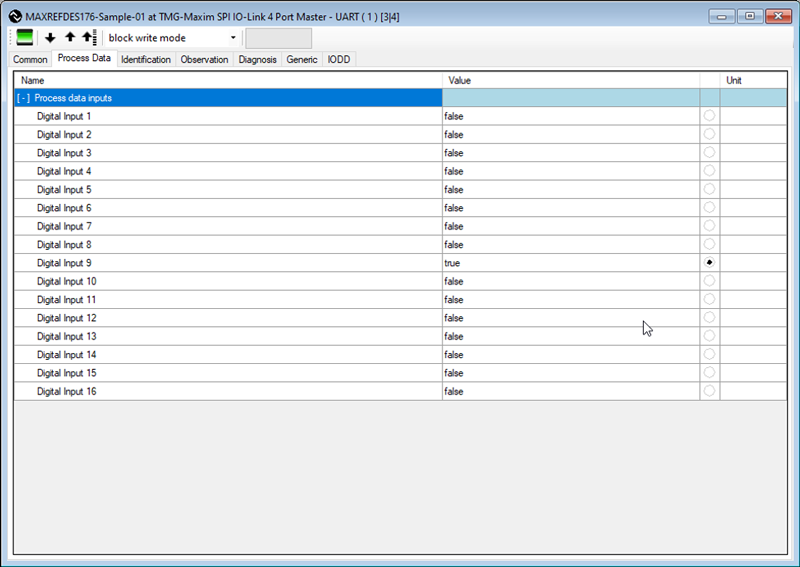Click the false value of Digital Input 6
The width and height of the screenshot is (800, 567).
[454, 208]
